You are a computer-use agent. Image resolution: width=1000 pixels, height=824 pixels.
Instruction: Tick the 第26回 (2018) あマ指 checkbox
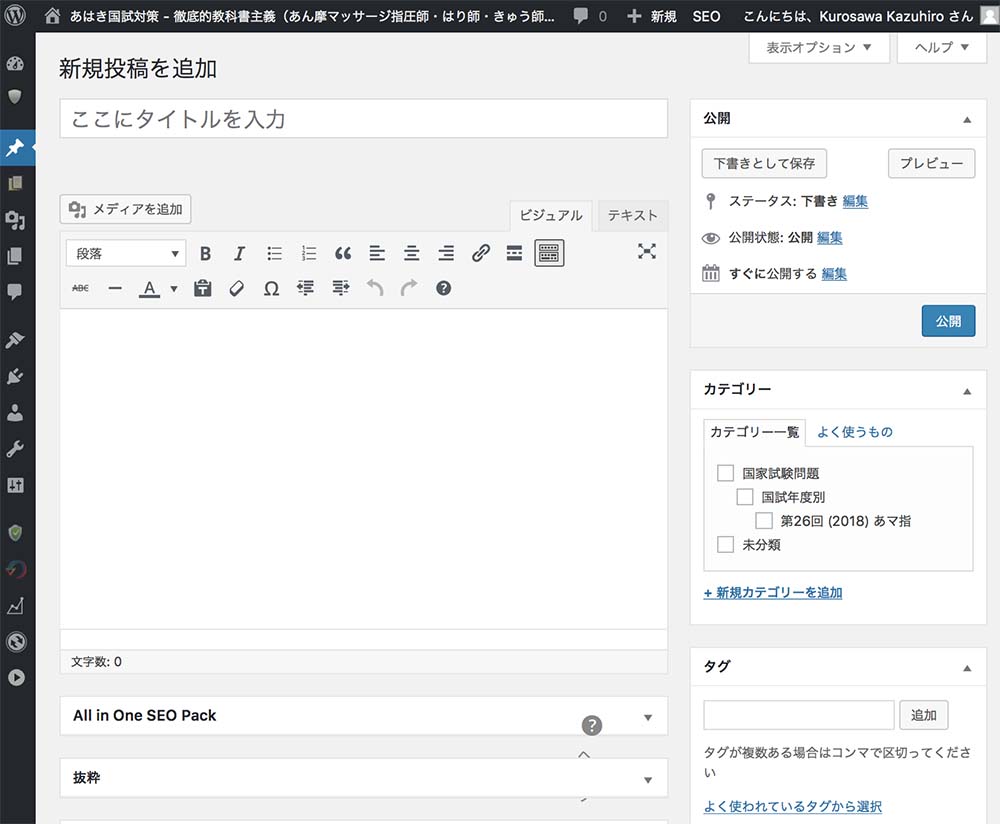[x=764, y=521]
